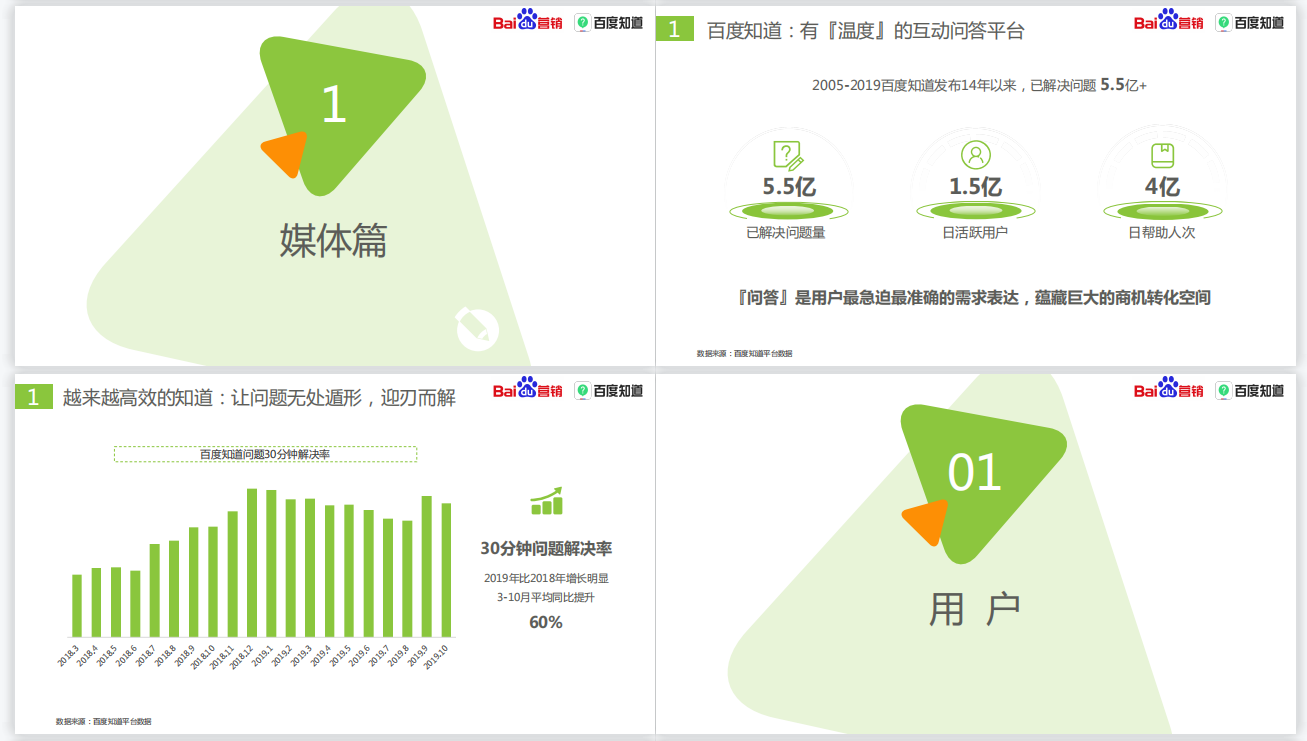
Task: Click the bar for 2019.10
Action: pos(446,570)
